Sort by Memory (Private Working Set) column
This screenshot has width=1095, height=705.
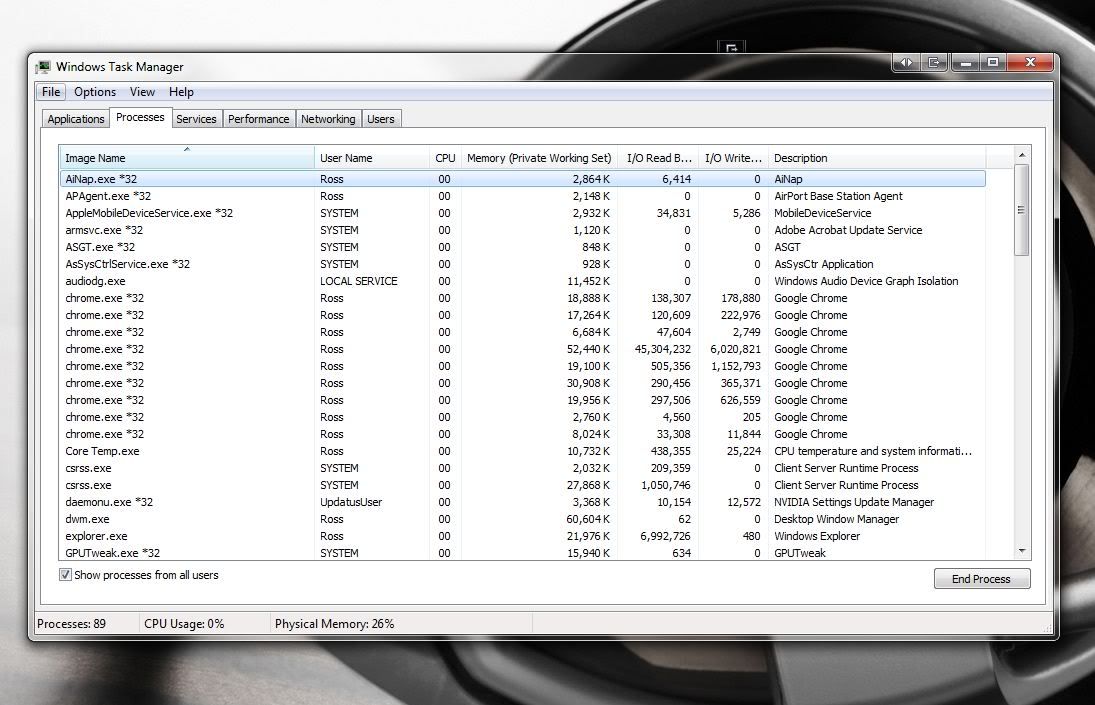(539, 158)
